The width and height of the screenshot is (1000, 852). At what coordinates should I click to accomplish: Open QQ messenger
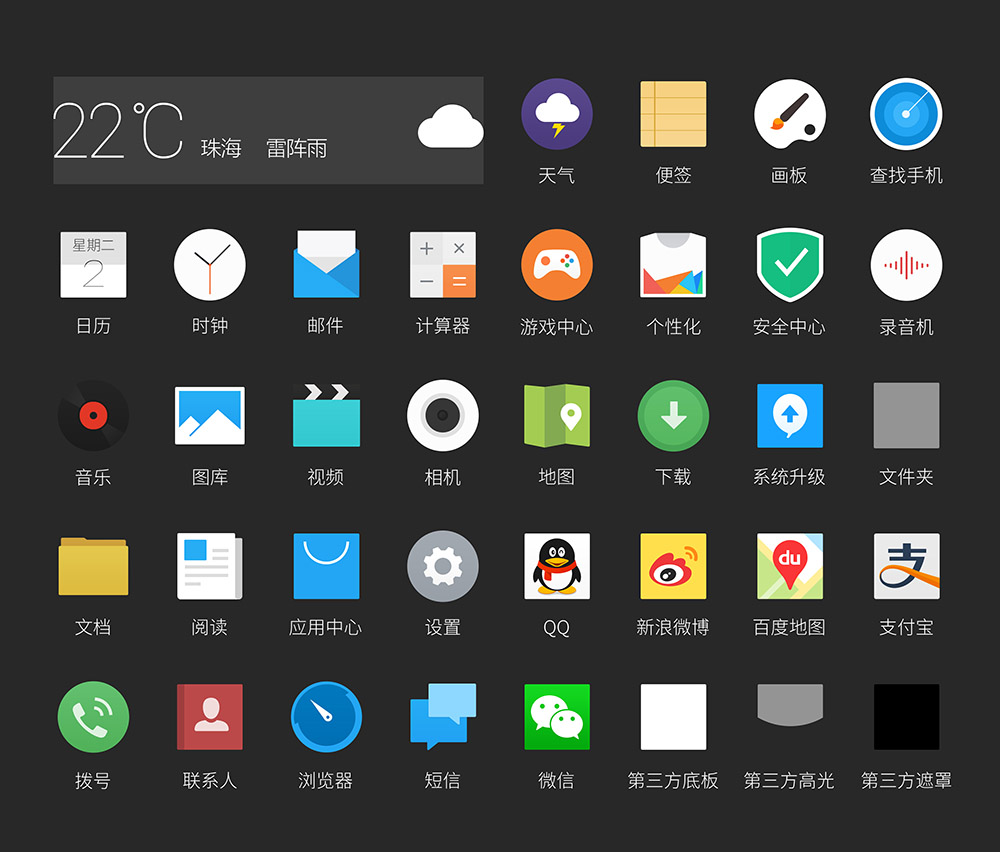click(x=557, y=566)
